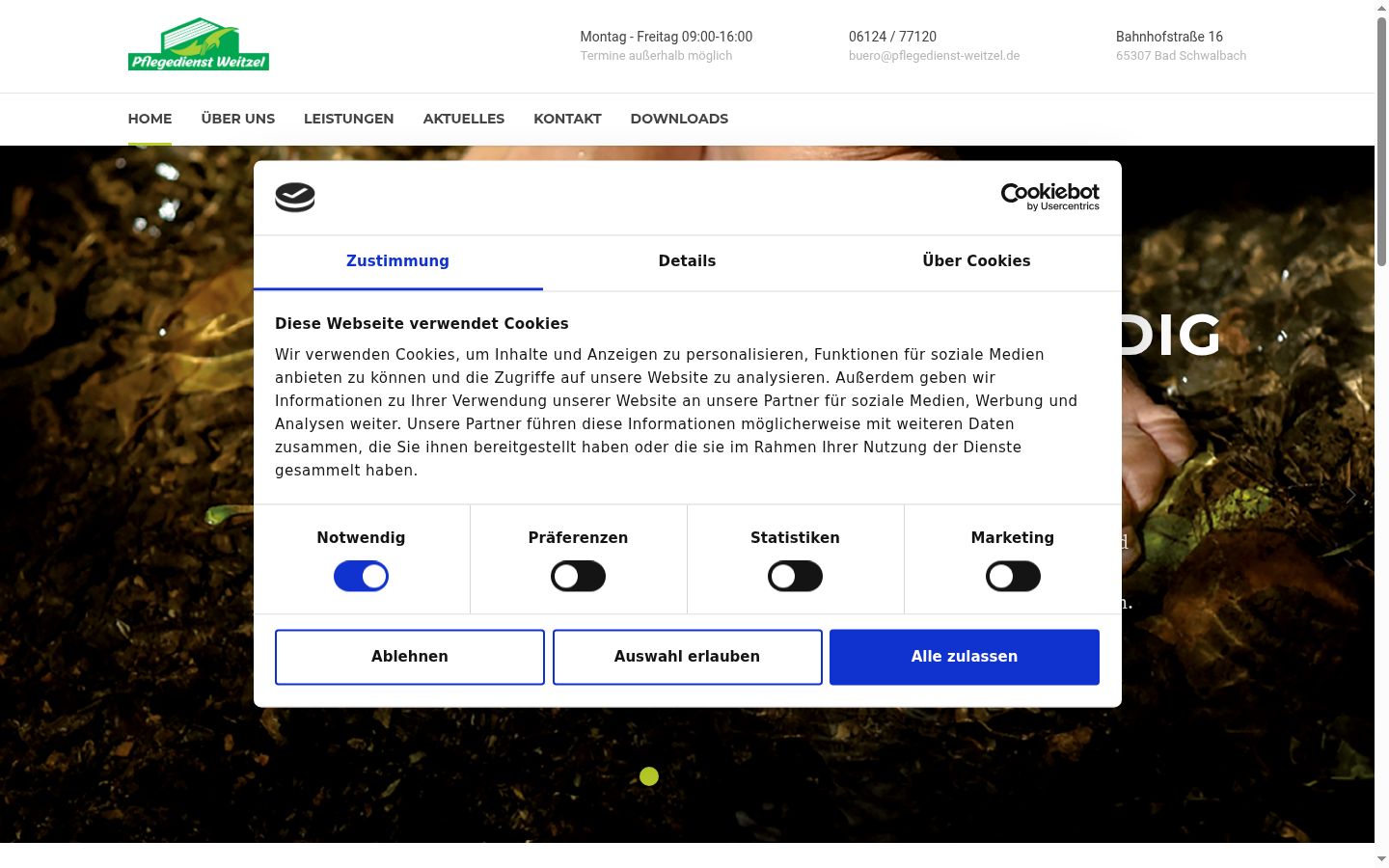Switch to the Details tab
1389x868 pixels.
coord(687,261)
